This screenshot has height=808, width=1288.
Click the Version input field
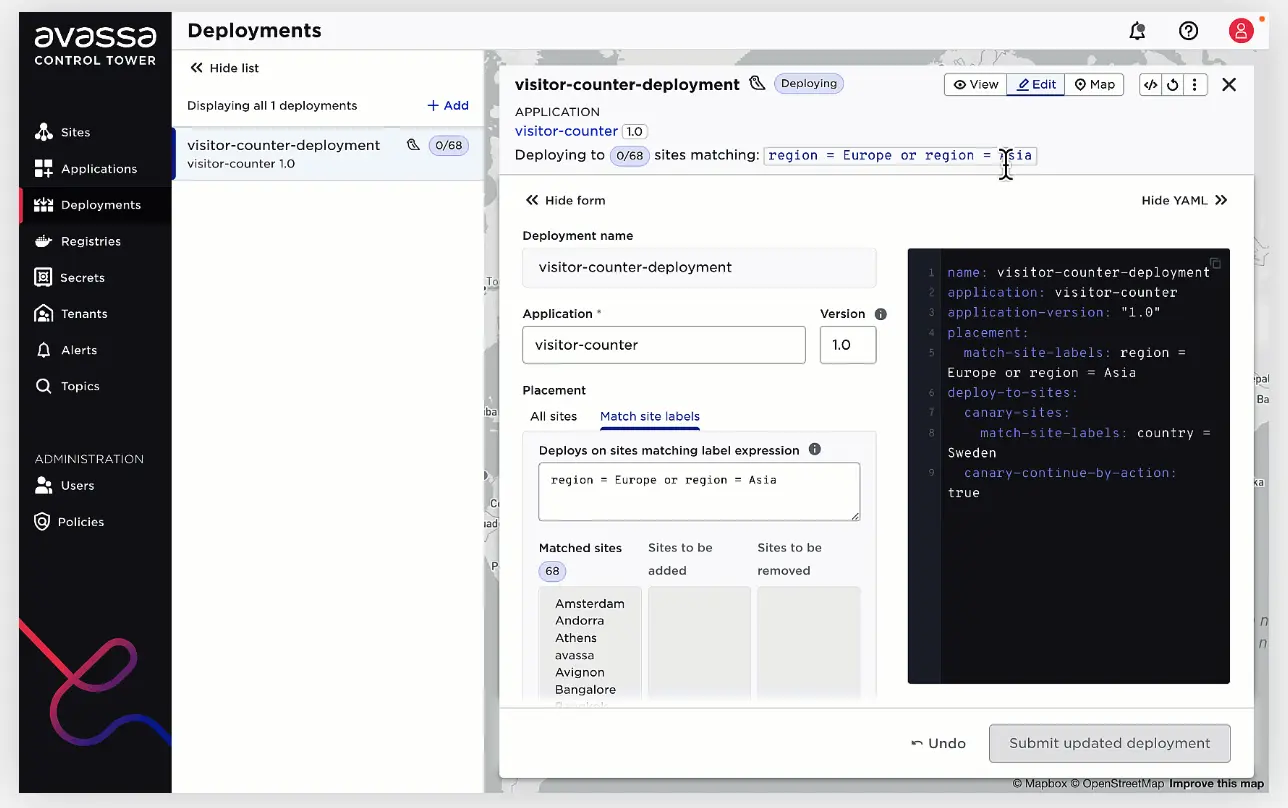coord(848,345)
